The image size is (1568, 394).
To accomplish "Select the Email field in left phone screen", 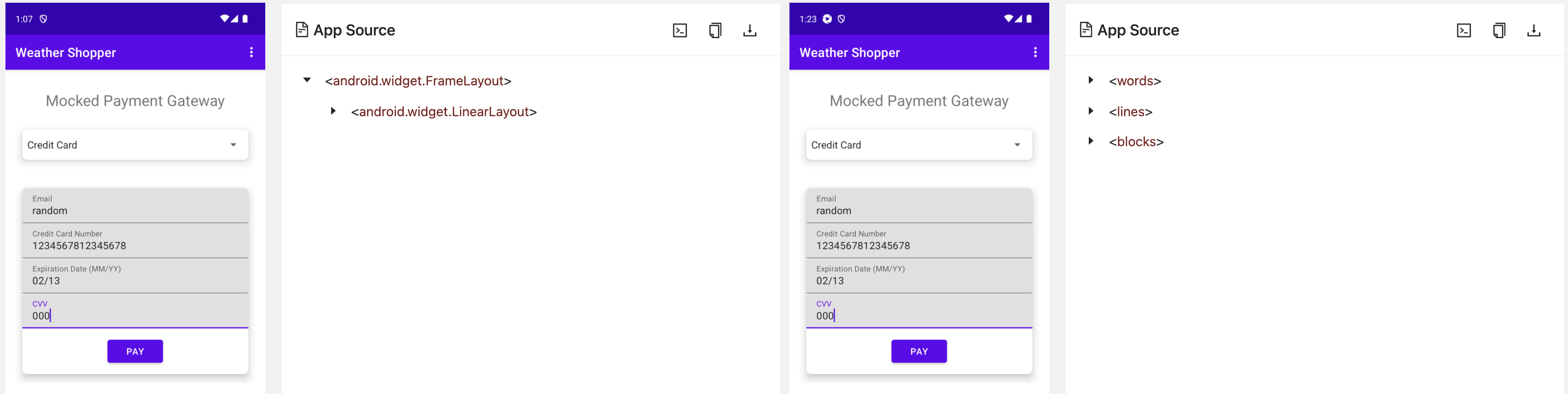I will 135,206.
